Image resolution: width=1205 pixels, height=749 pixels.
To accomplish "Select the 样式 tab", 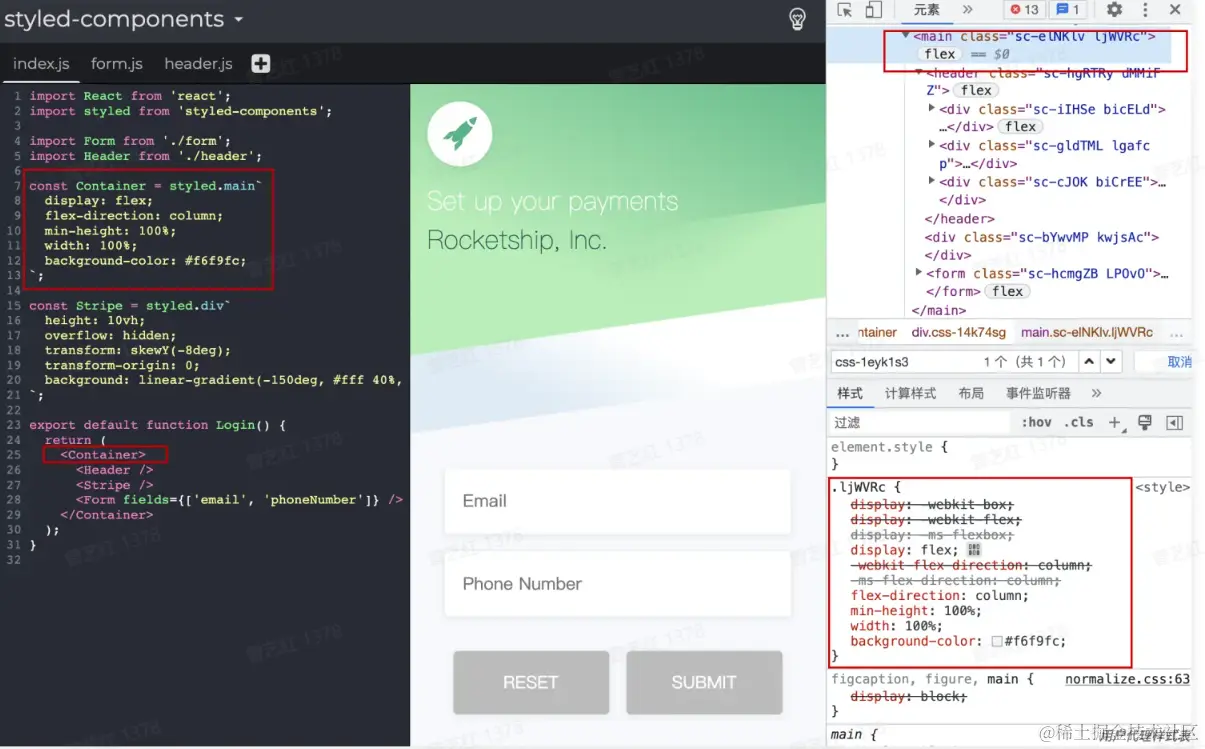I will (x=850, y=393).
